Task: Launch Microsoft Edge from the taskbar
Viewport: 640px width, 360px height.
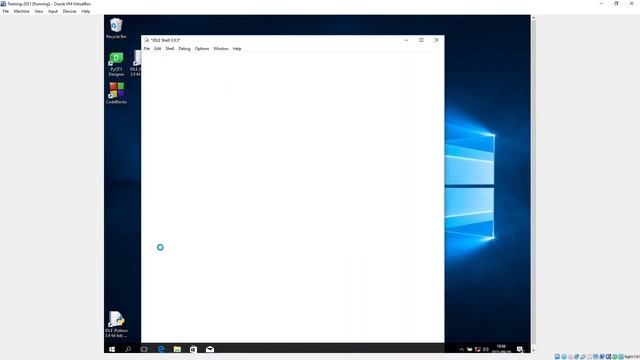Action: (x=161, y=349)
